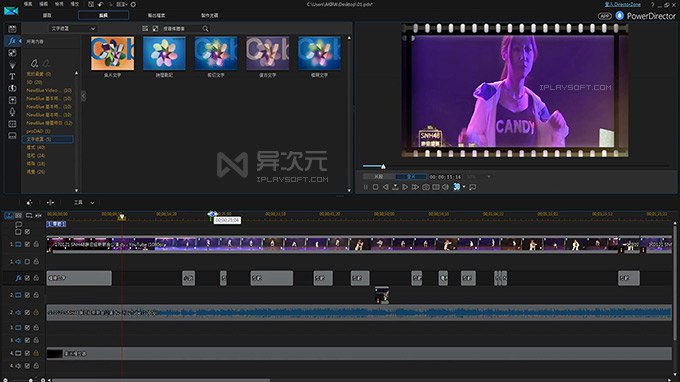Viewport: 680px width, 382px height.
Task: Click the timeline horizontal scrollbar
Action: (x=160, y=380)
